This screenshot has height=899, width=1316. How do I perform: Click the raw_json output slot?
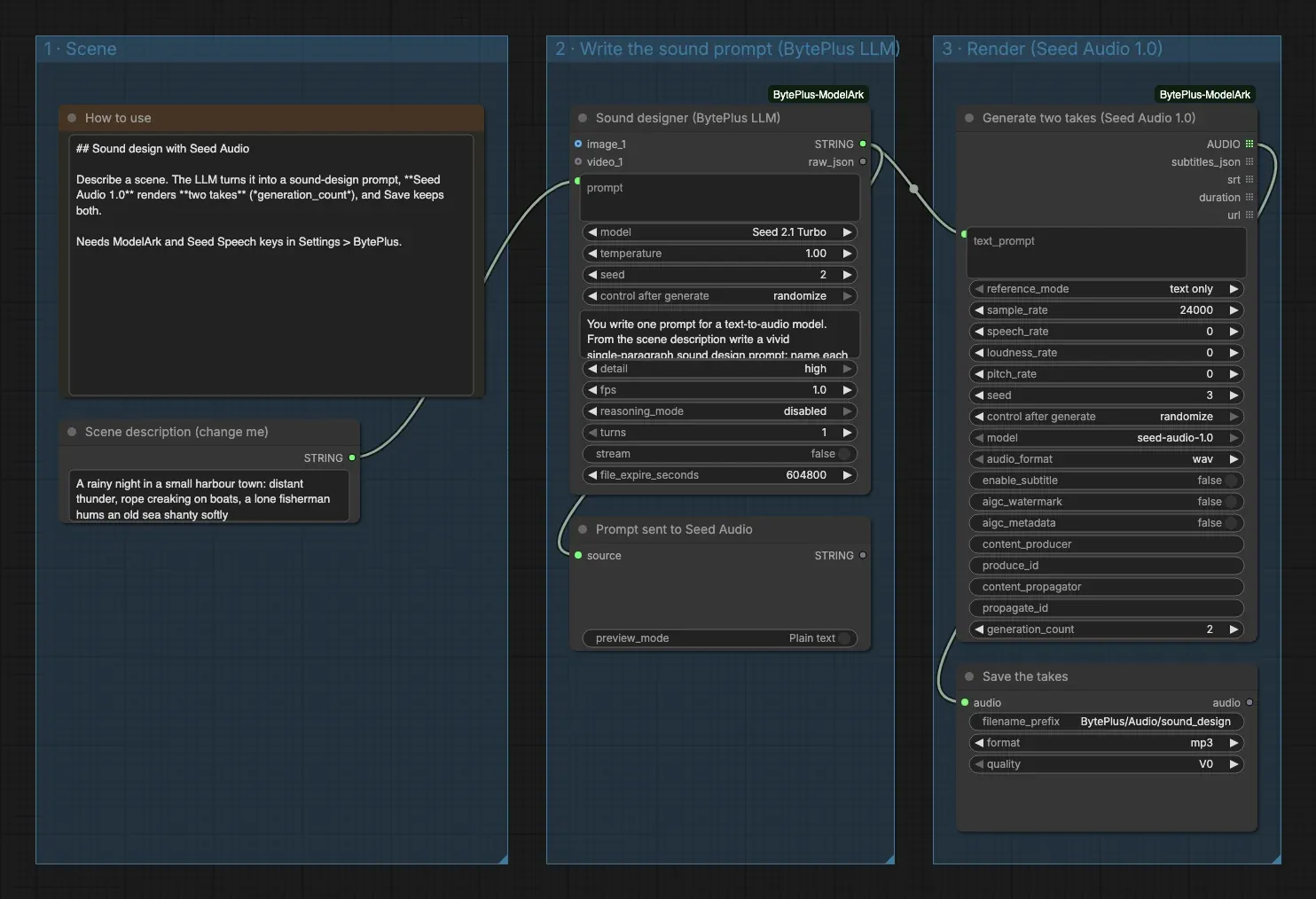click(863, 161)
